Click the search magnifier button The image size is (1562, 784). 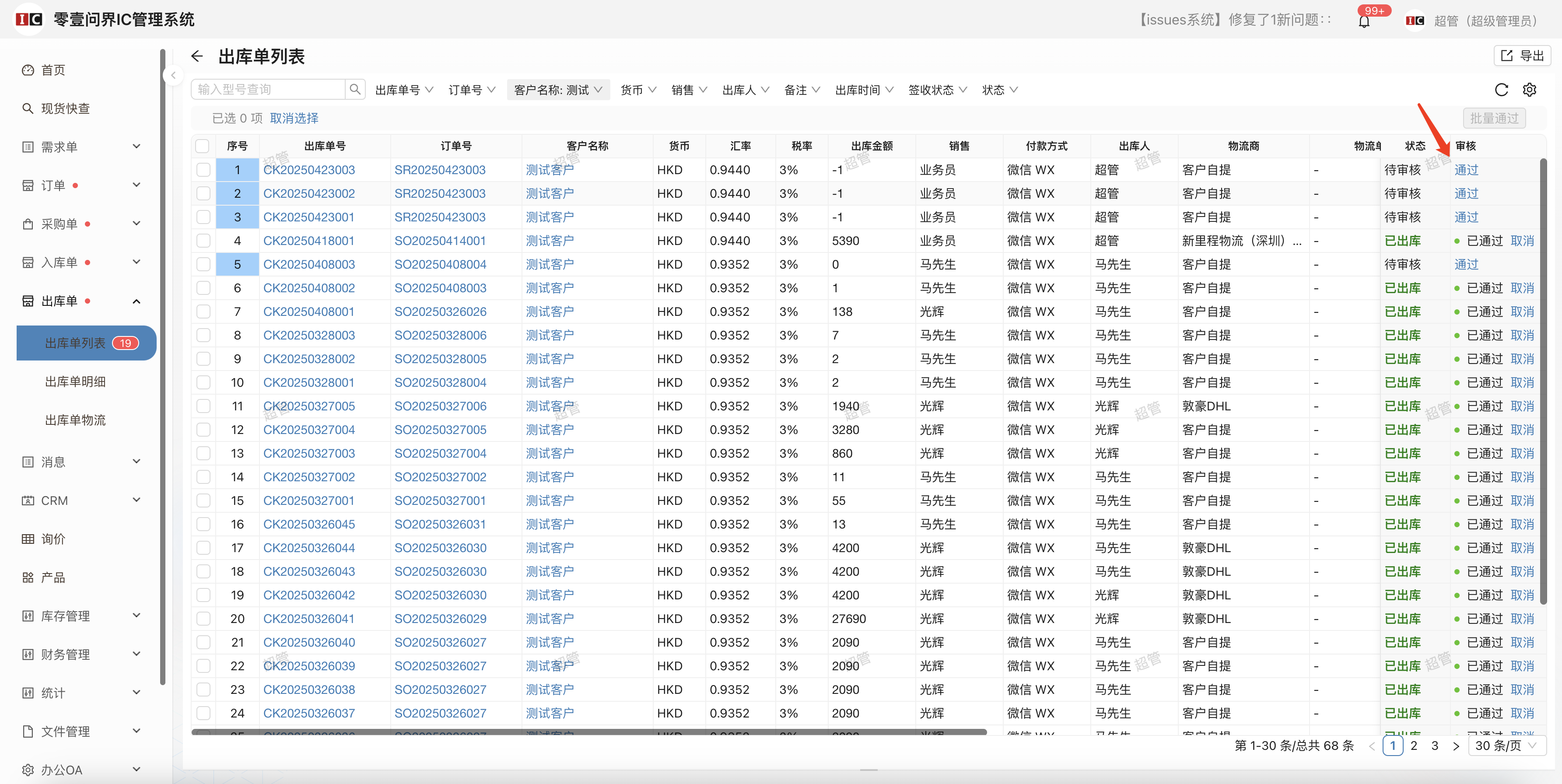tap(355, 90)
